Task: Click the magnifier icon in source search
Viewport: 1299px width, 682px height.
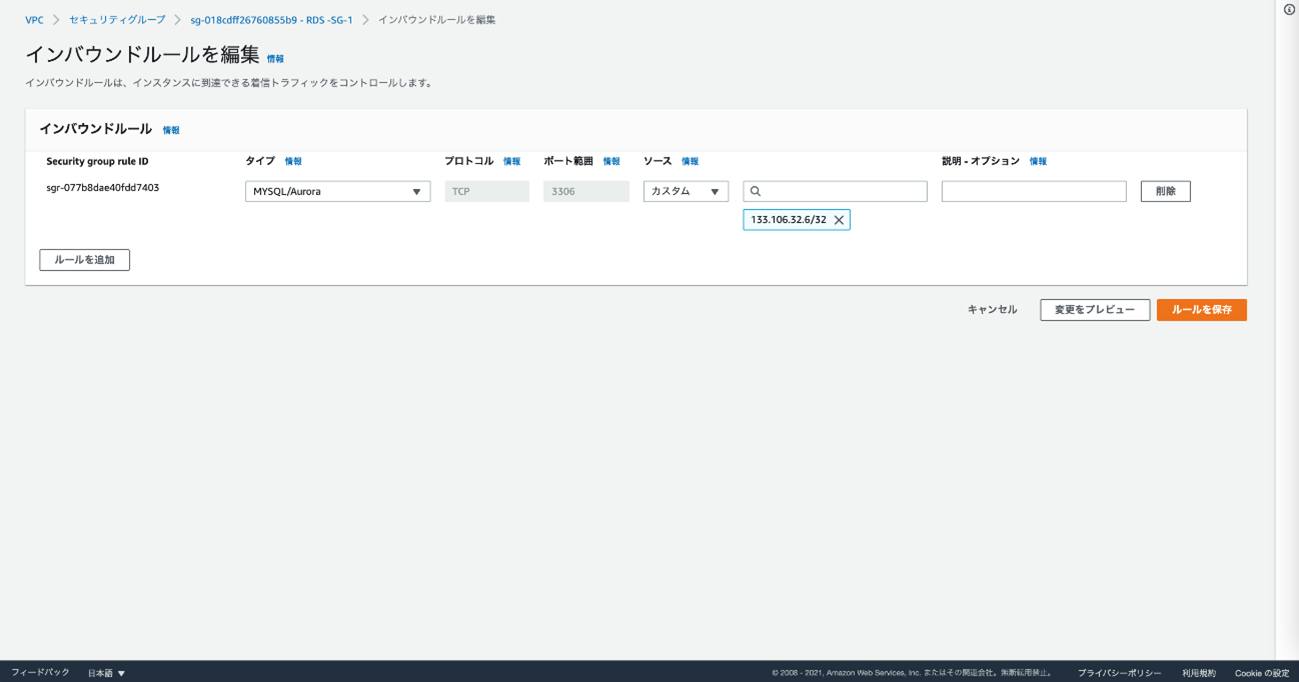Action: (756, 191)
